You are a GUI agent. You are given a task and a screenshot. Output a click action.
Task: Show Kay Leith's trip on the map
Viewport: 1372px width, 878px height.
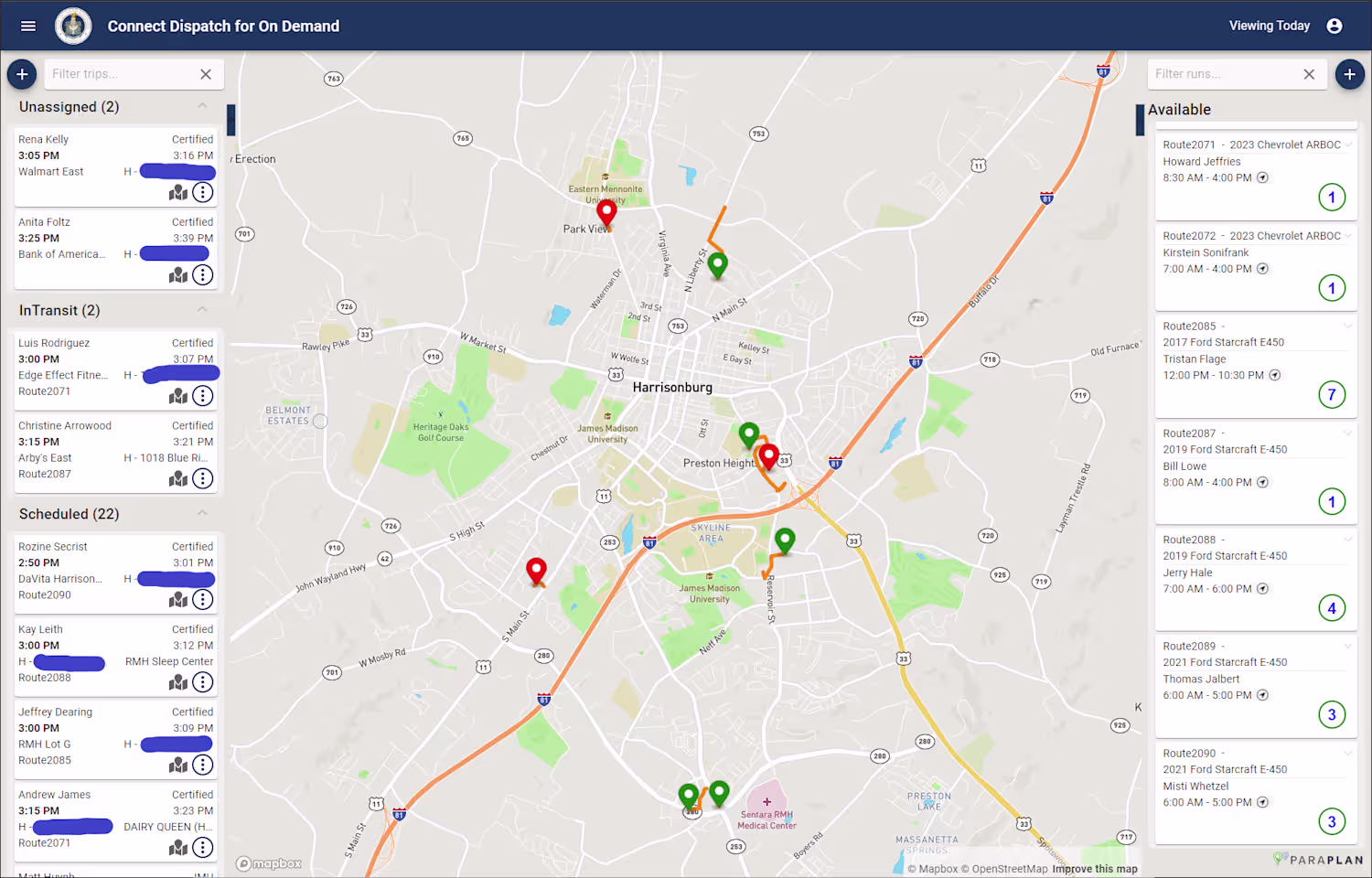178,682
